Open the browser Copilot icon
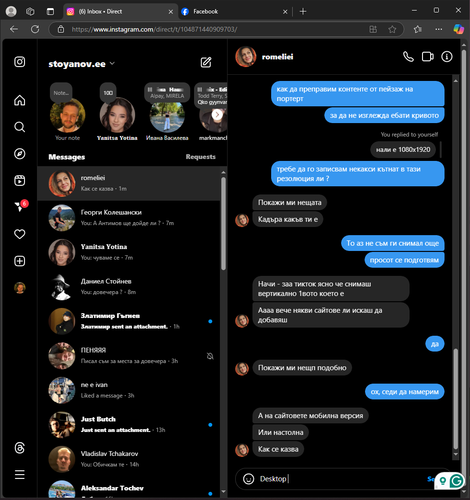The width and height of the screenshot is (470, 500). 459,29
